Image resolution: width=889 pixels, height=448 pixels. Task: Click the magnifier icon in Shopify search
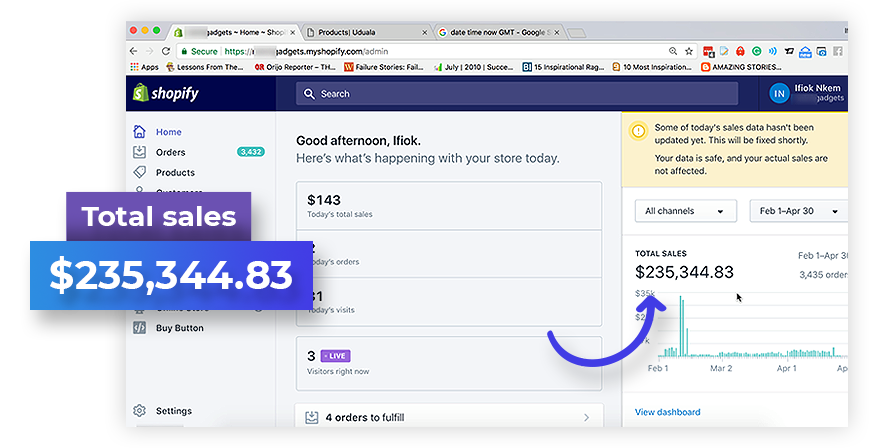click(x=309, y=94)
